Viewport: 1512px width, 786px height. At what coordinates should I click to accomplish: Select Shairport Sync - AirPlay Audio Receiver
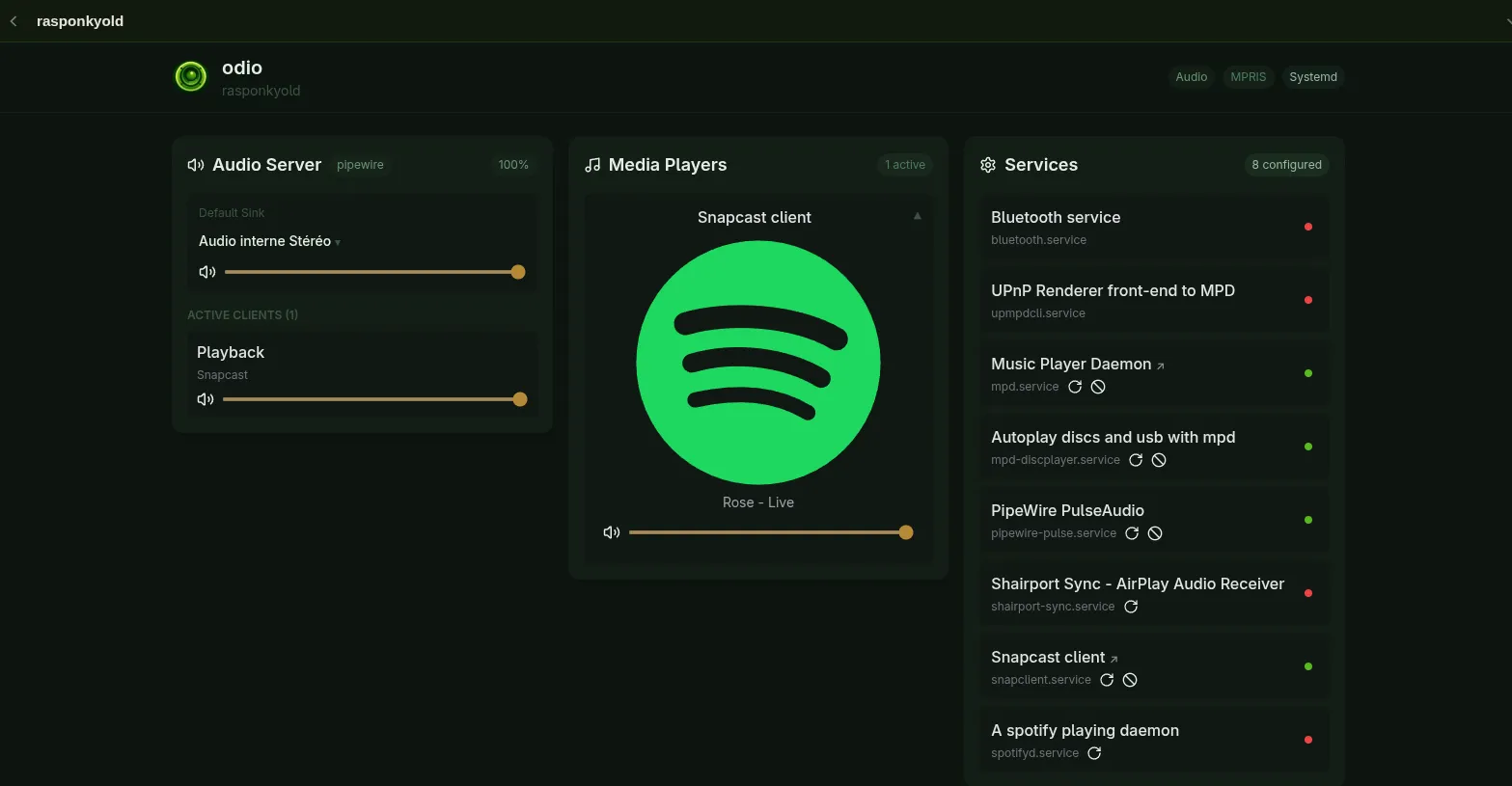click(x=1155, y=594)
